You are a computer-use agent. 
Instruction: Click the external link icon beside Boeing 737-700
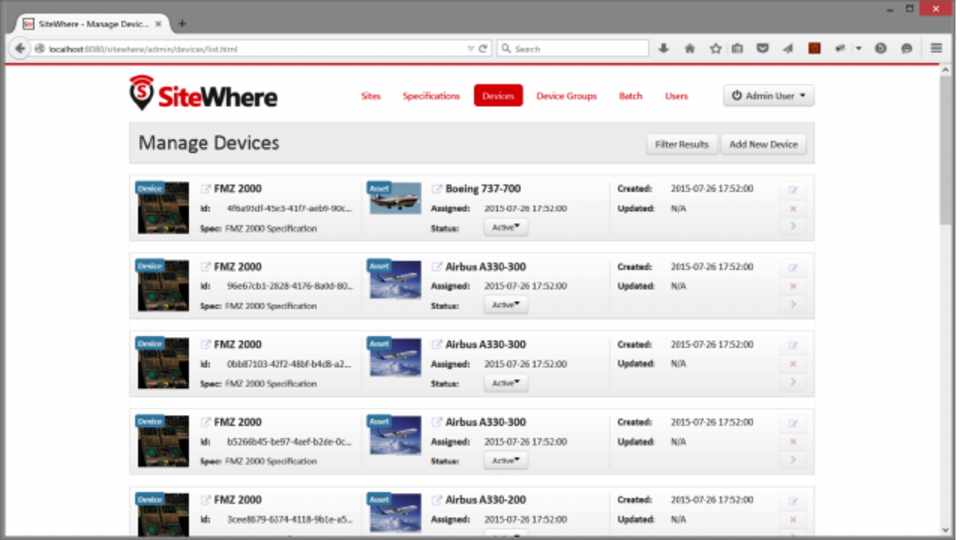tap(437, 189)
